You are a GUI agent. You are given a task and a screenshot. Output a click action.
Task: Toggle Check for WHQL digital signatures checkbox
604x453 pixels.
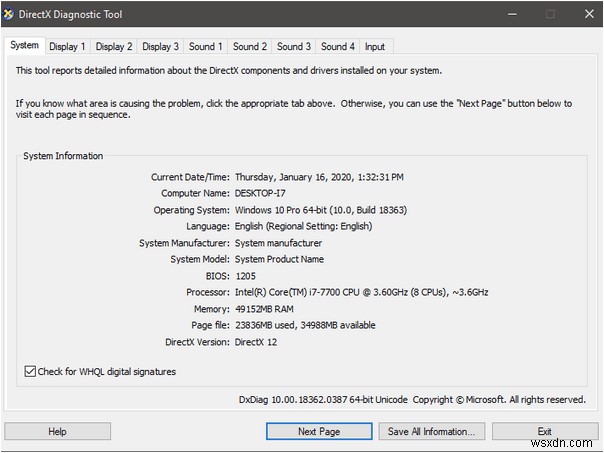click(x=30, y=371)
